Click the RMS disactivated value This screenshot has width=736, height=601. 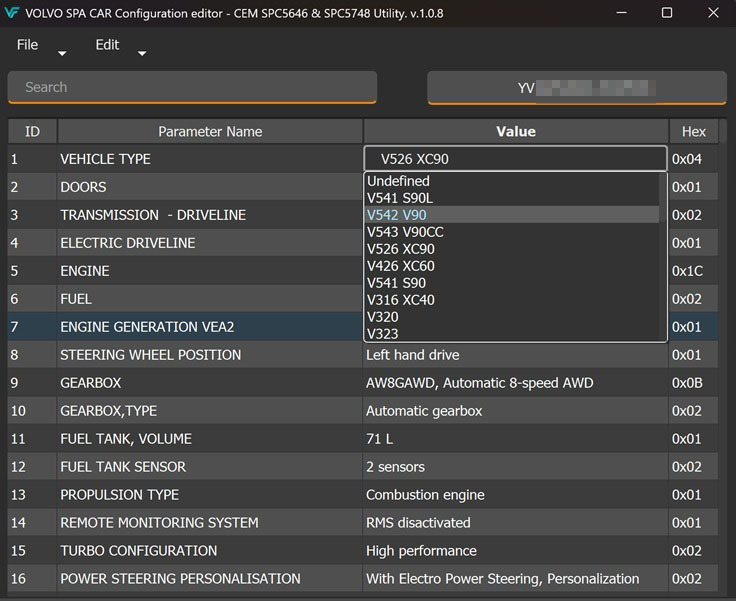point(515,523)
